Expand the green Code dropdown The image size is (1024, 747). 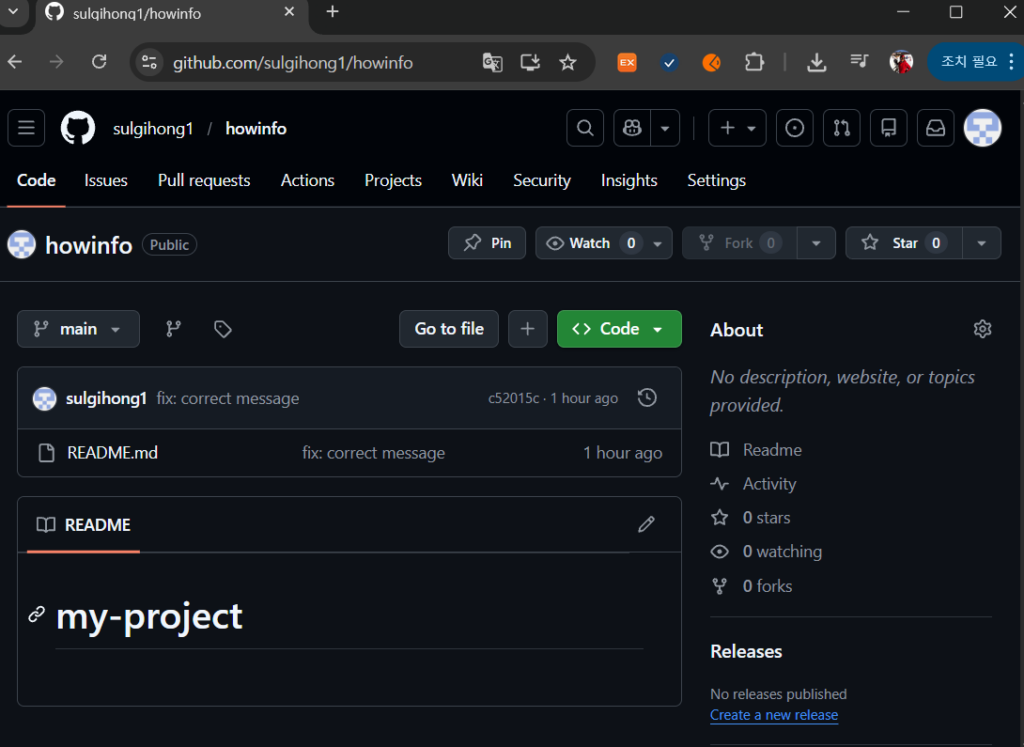619,329
